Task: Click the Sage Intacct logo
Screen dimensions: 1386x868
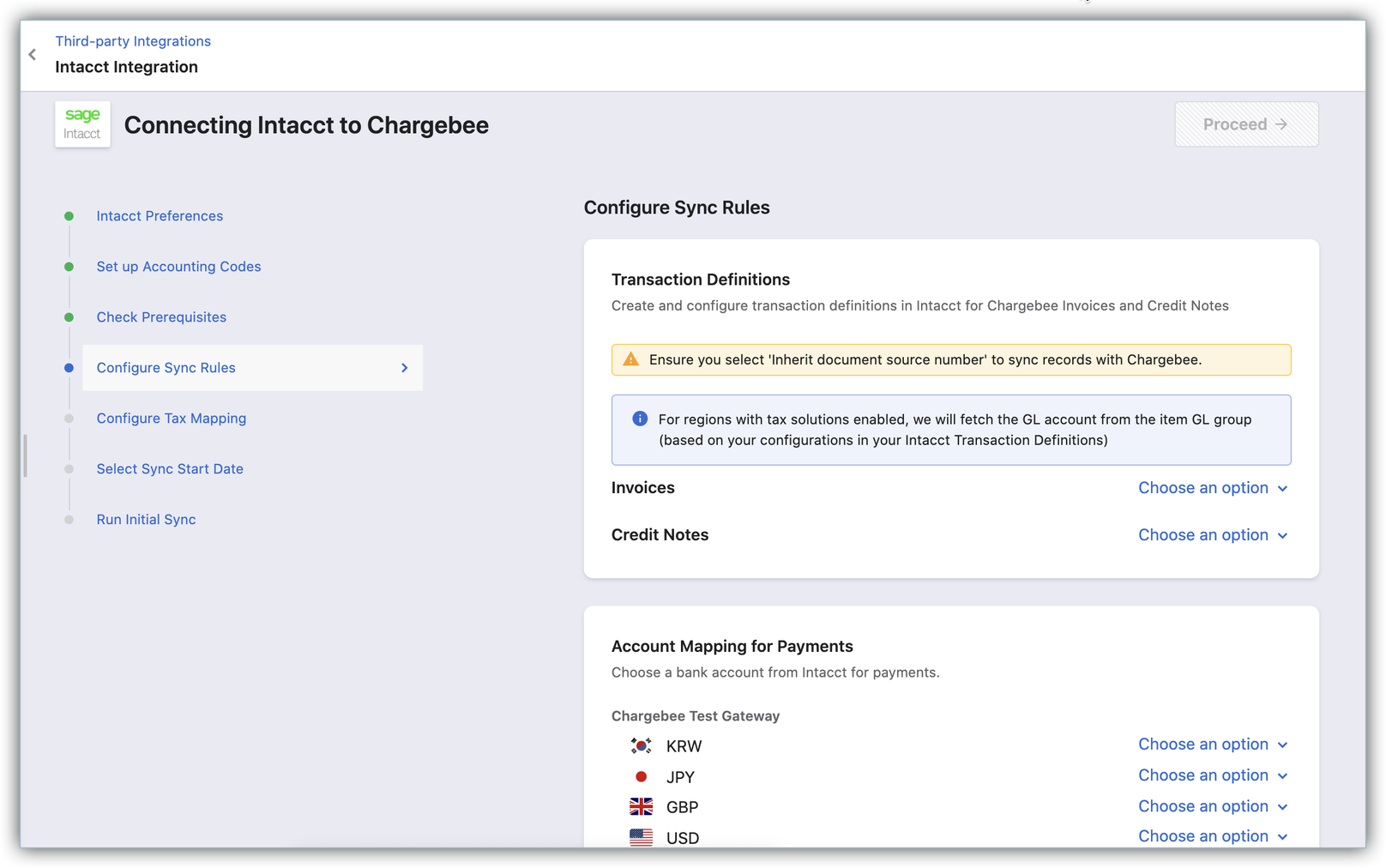Action: point(82,124)
